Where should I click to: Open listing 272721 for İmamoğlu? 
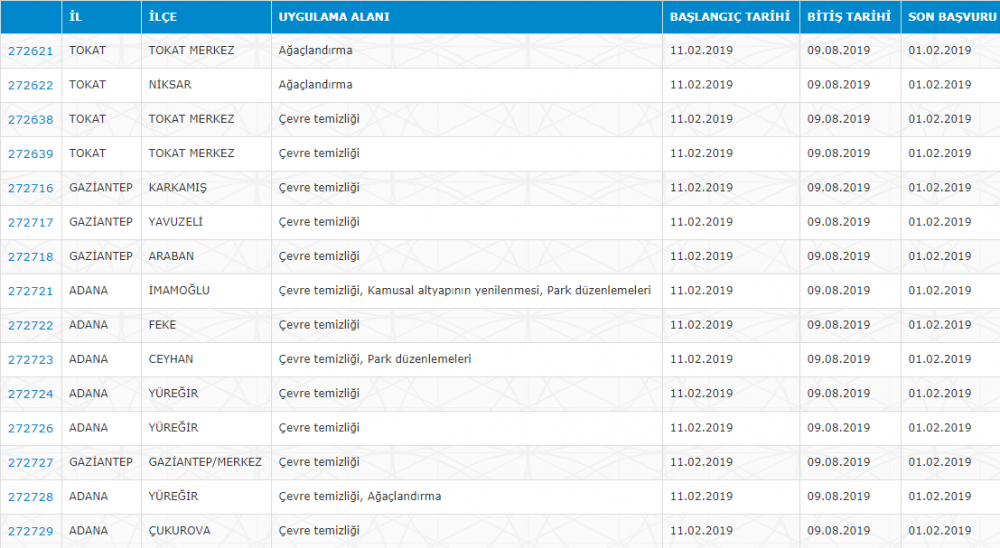click(x=31, y=292)
